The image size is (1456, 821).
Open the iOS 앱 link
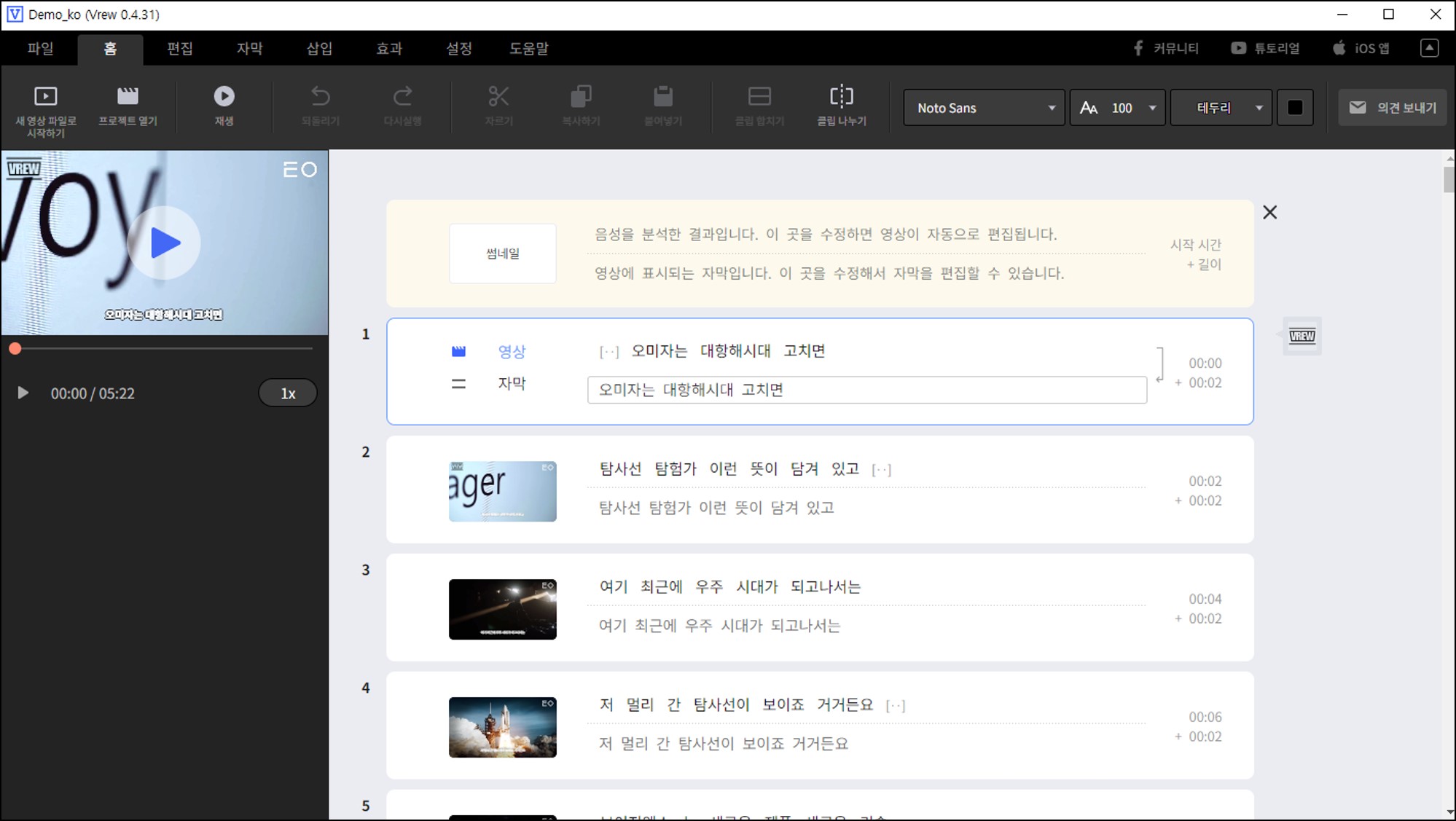(1361, 48)
